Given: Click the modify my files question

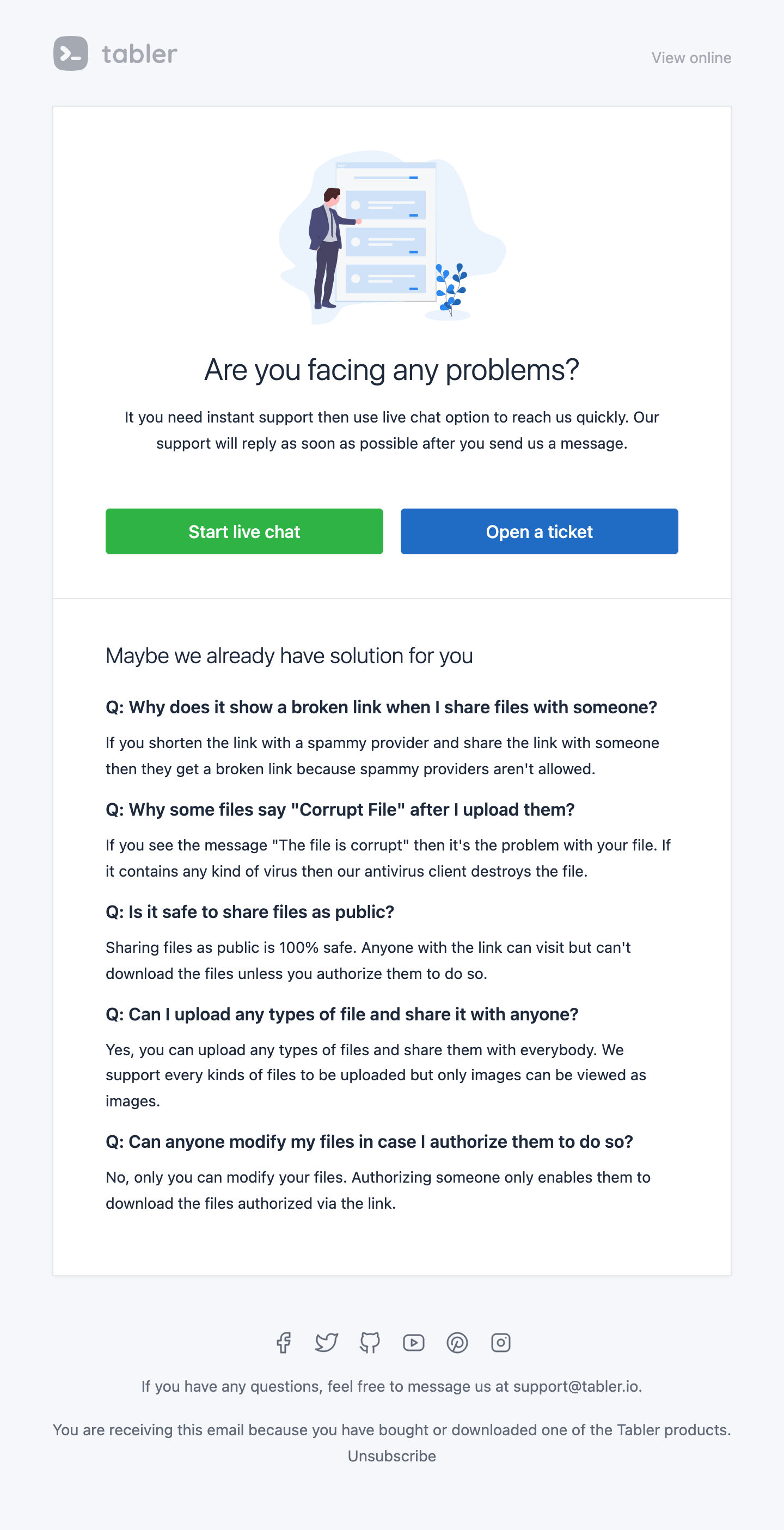Looking at the screenshot, I should tap(370, 1142).
